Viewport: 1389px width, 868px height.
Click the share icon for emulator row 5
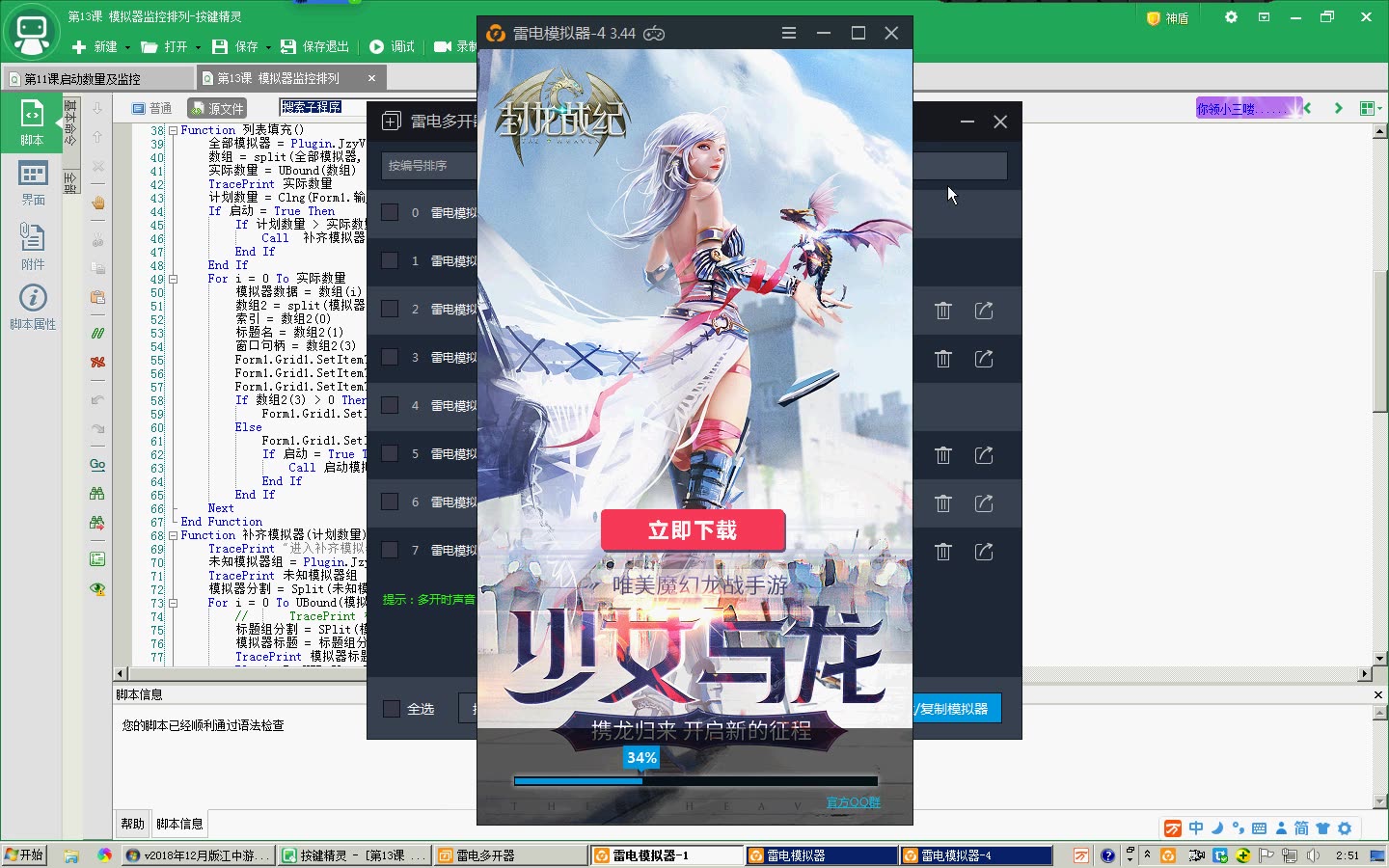point(984,455)
